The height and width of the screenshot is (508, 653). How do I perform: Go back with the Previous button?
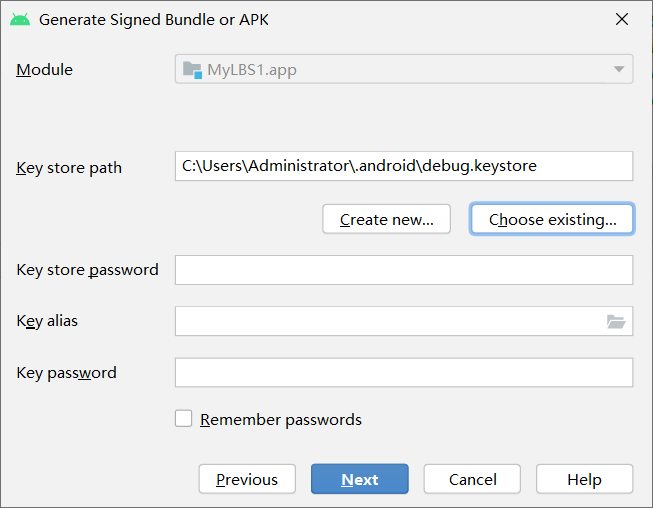[x=247, y=479]
